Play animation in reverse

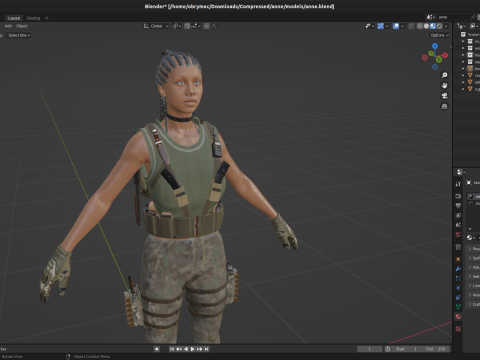point(186,349)
